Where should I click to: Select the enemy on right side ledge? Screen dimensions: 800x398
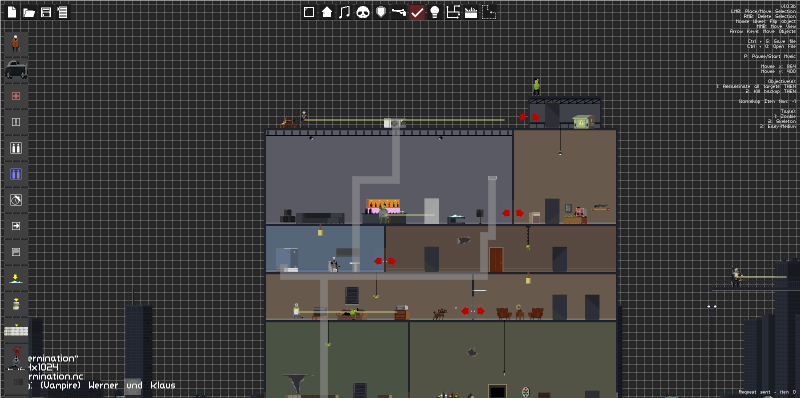[736, 278]
